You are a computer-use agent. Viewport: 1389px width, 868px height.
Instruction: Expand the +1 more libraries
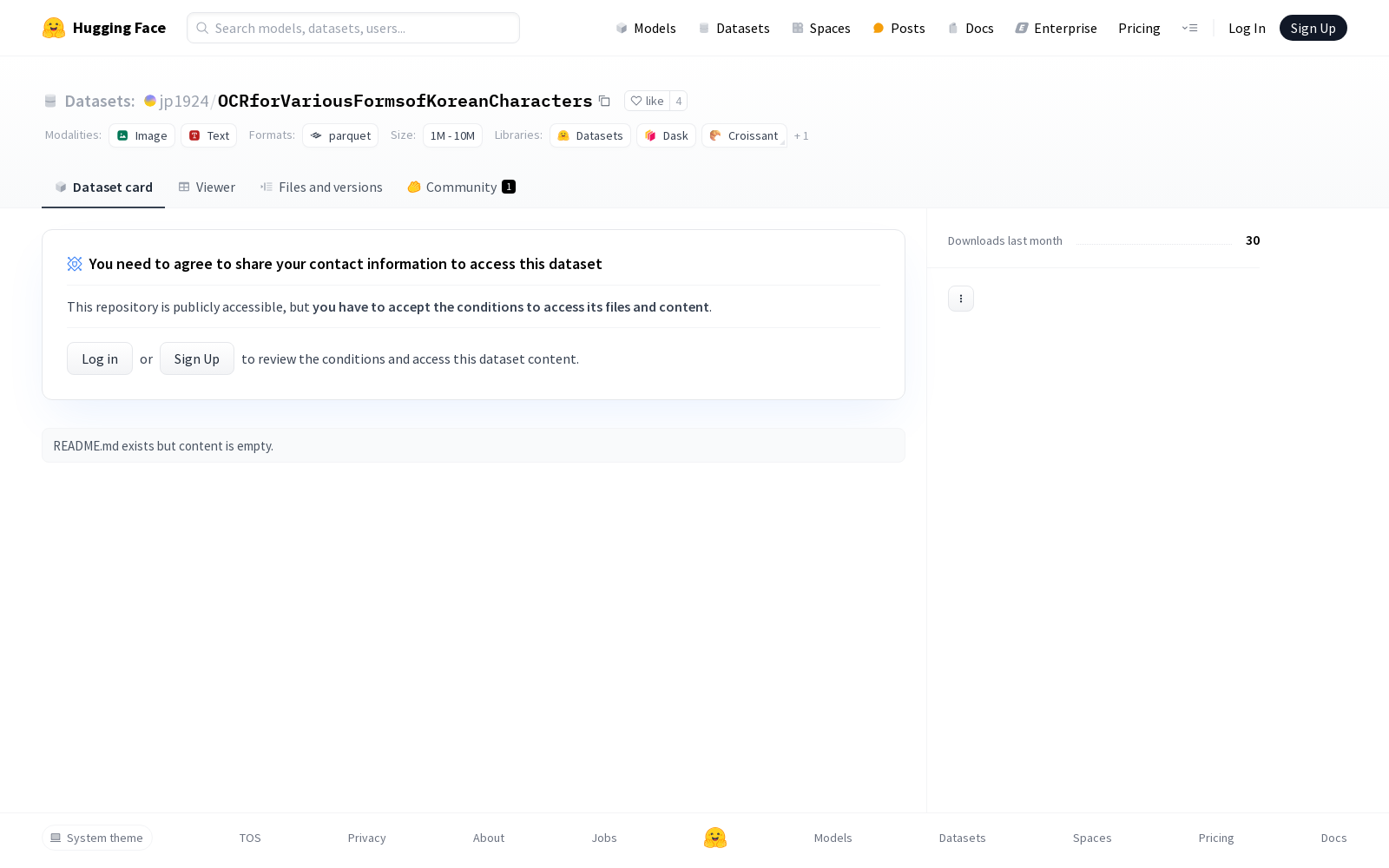(x=801, y=135)
